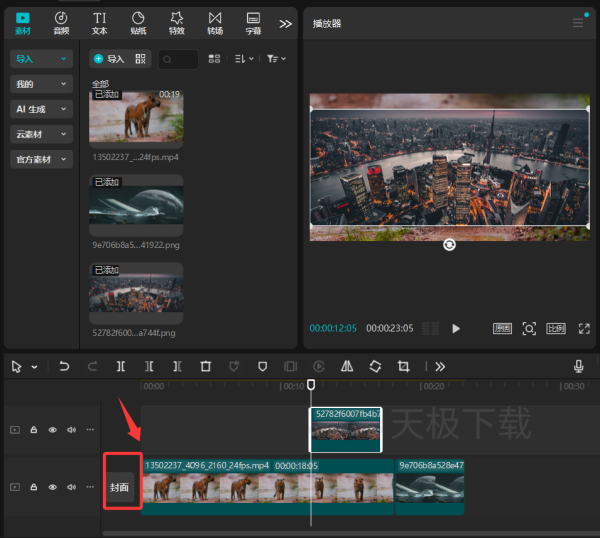Mirror the selected clip
The height and width of the screenshot is (538, 600).
pos(347,367)
